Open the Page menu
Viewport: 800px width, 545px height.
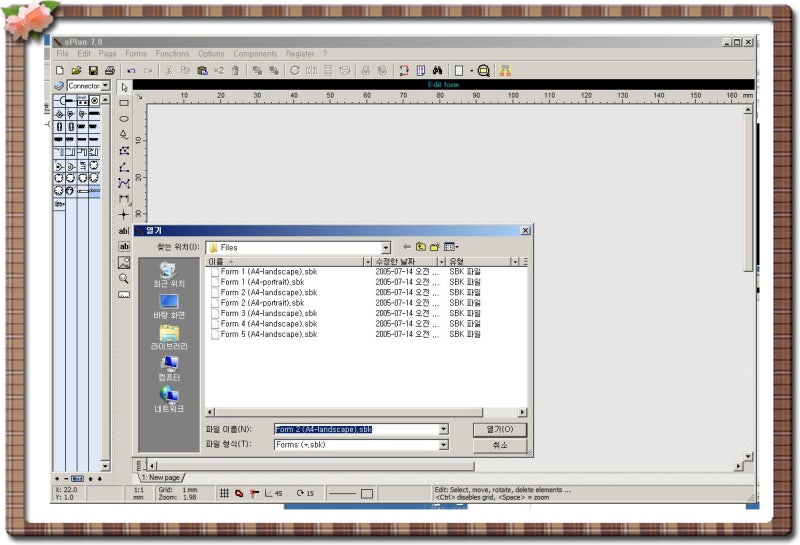point(107,54)
